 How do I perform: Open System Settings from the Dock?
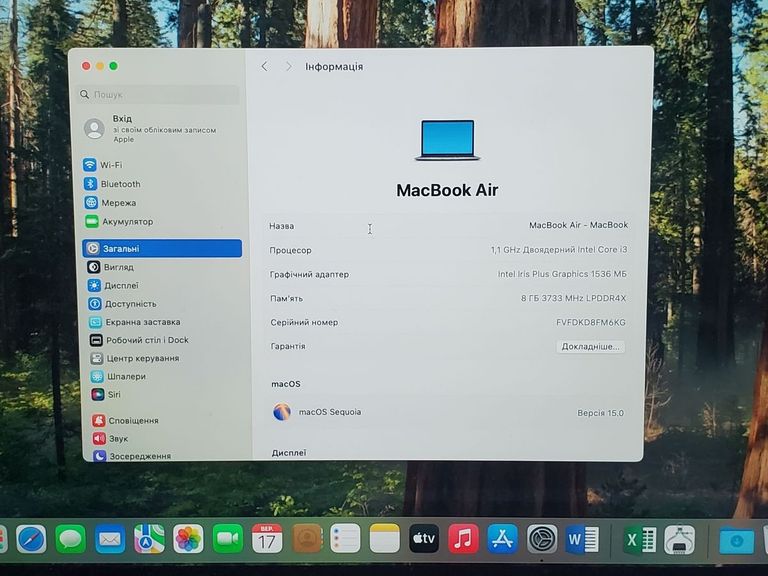(542, 539)
